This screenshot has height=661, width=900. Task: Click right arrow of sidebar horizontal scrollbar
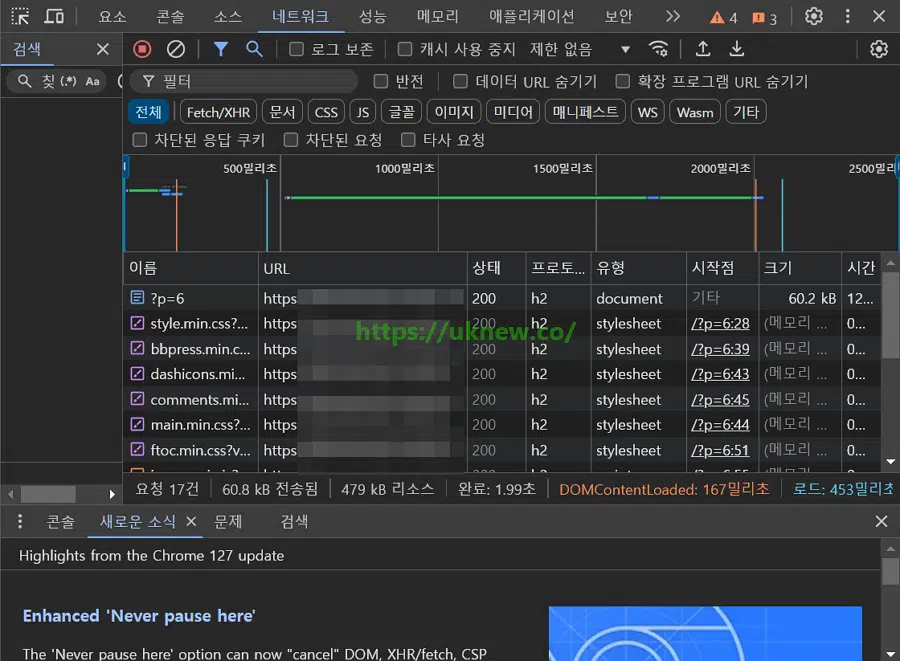click(112, 493)
